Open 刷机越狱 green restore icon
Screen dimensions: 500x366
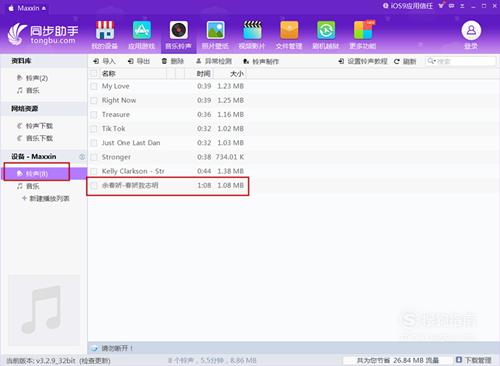click(326, 30)
